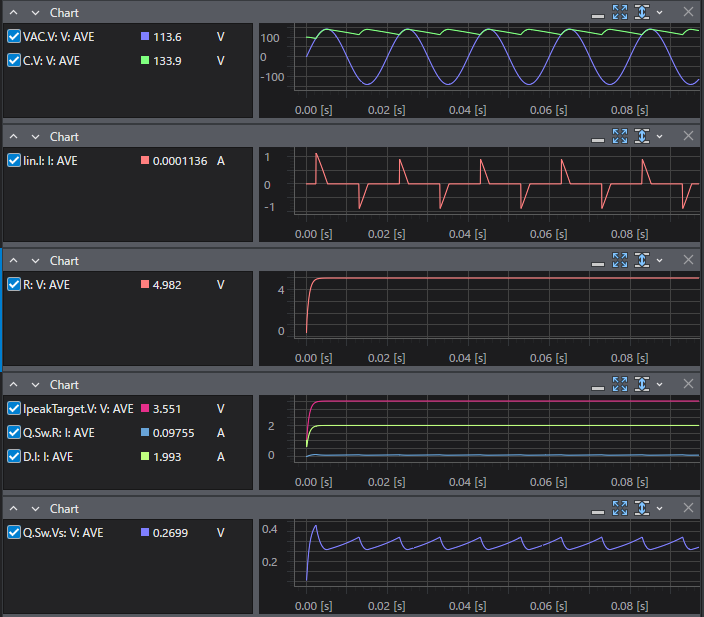Click the IpeakTarget.V pink color swatch

(x=145, y=408)
